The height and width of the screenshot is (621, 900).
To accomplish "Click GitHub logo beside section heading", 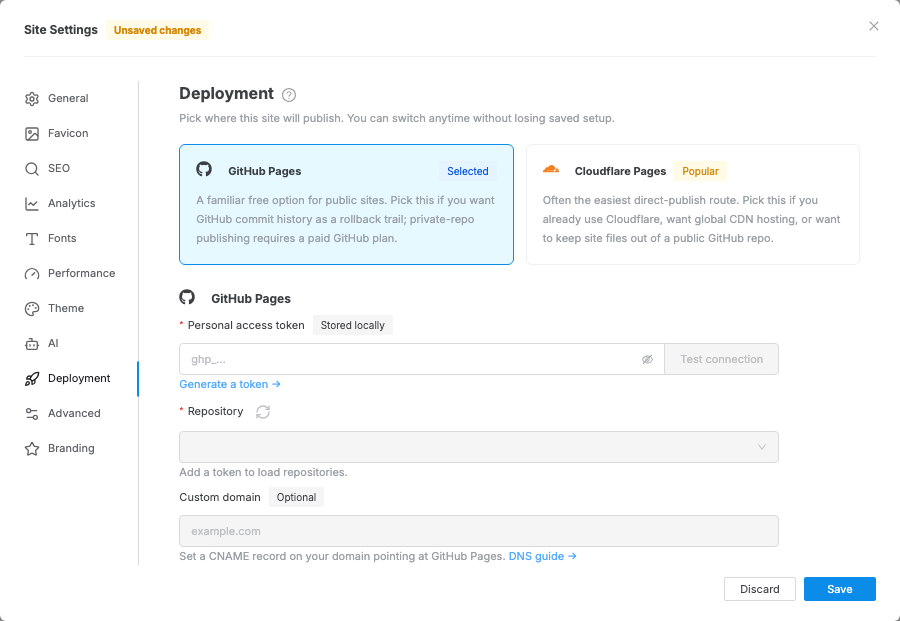I will [x=187, y=297].
